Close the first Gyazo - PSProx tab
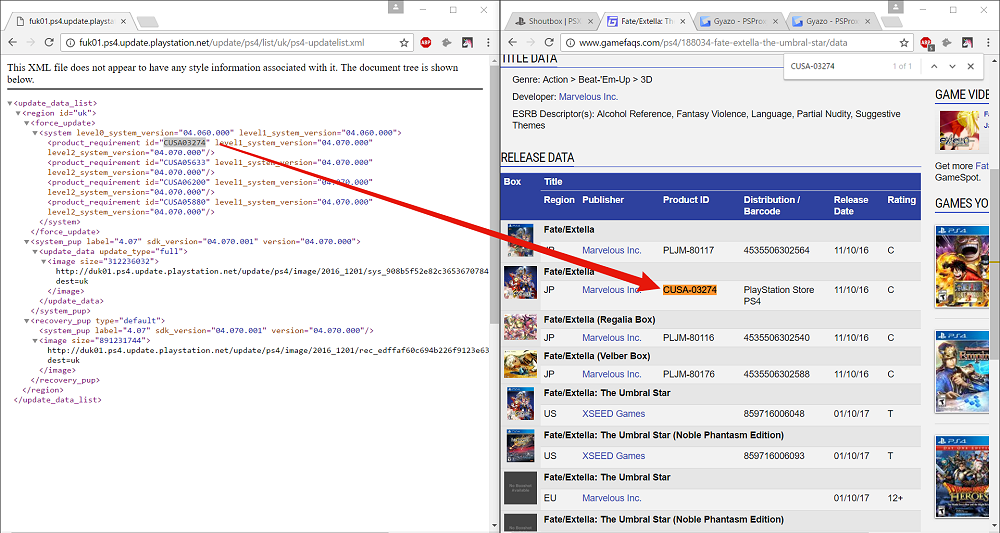 pyautogui.click(x=775, y=21)
